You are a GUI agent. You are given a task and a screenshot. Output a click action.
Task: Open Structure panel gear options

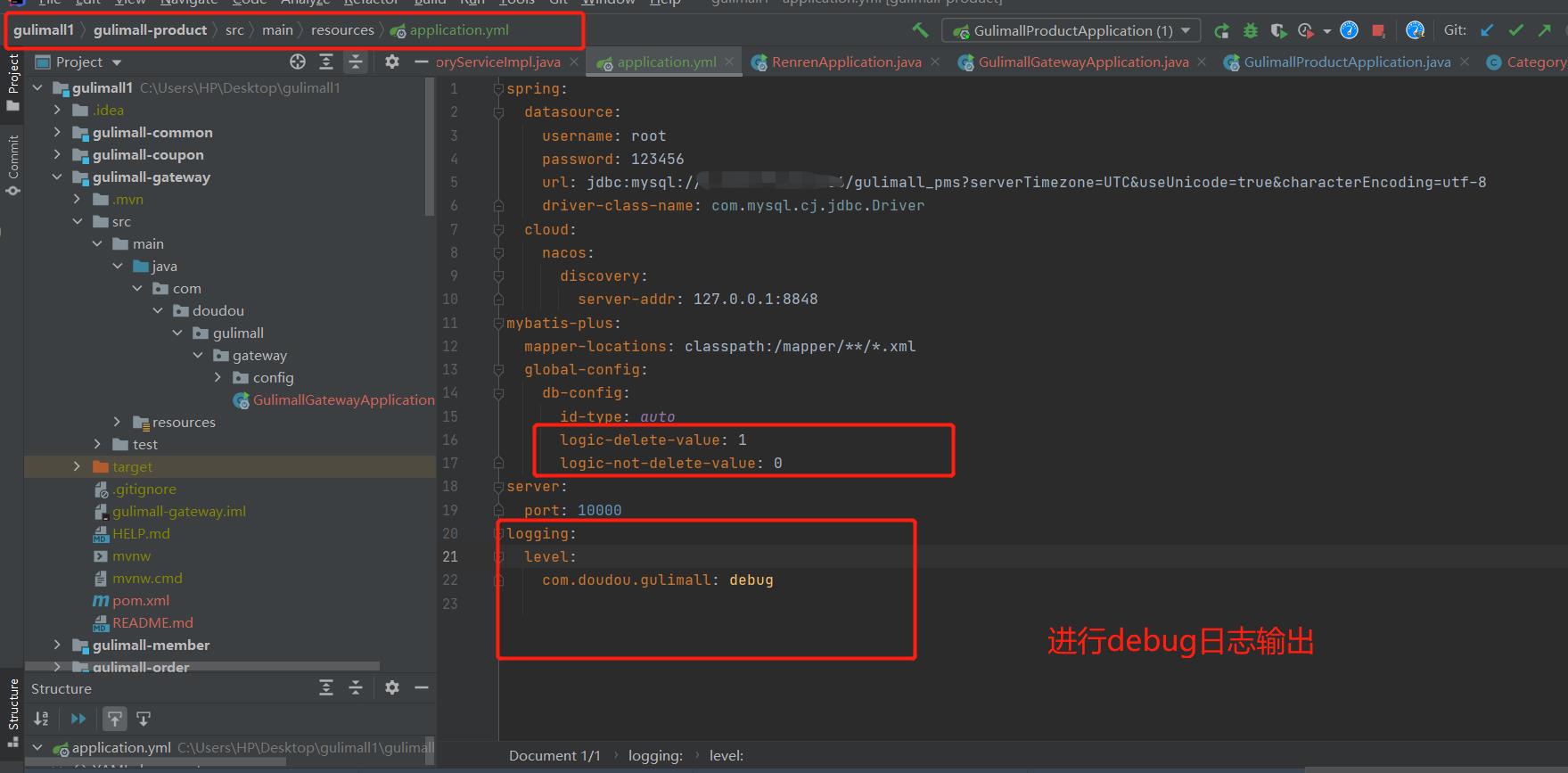tap(392, 687)
